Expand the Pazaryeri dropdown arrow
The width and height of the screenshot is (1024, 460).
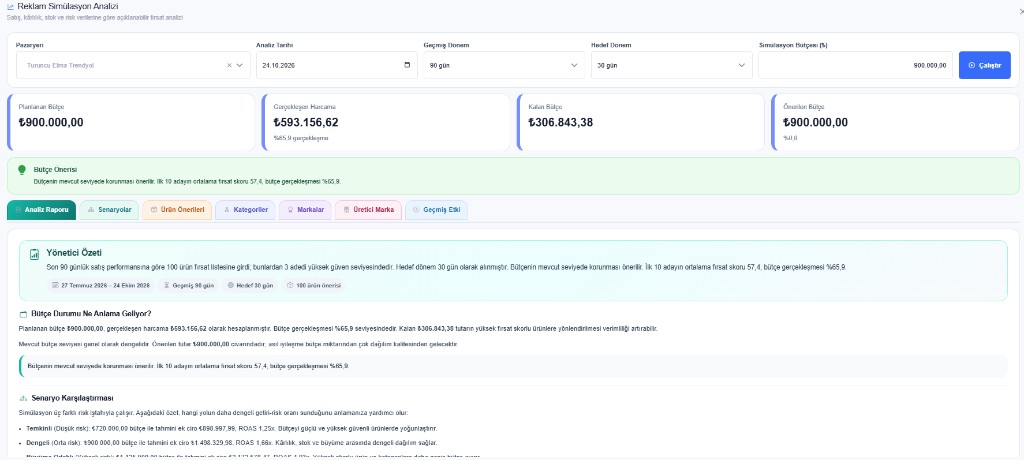(240, 65)
